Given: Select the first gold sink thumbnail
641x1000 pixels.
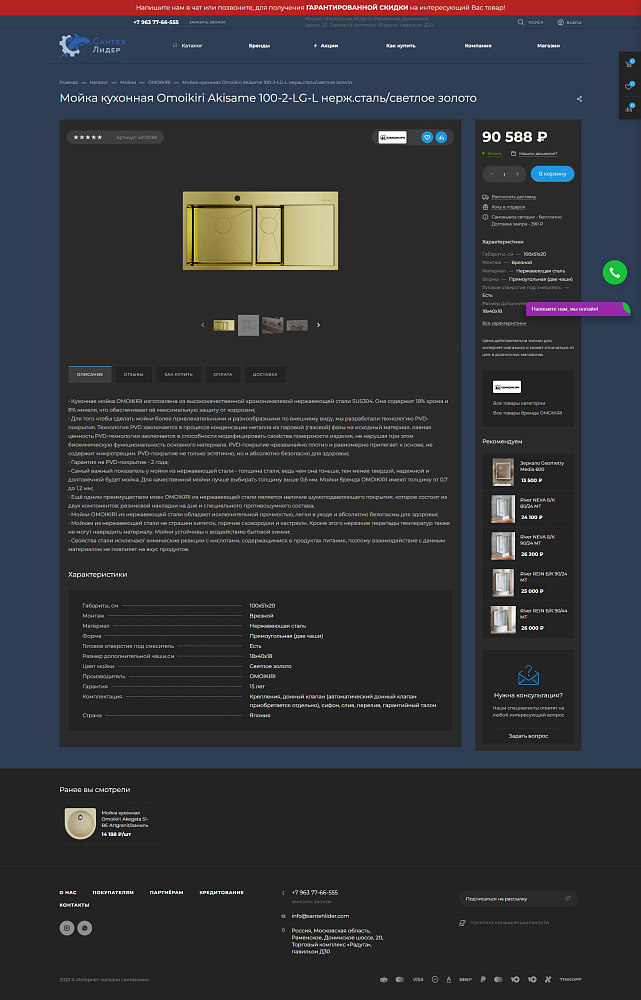Looking at the screenshot, I should [224, 325].
